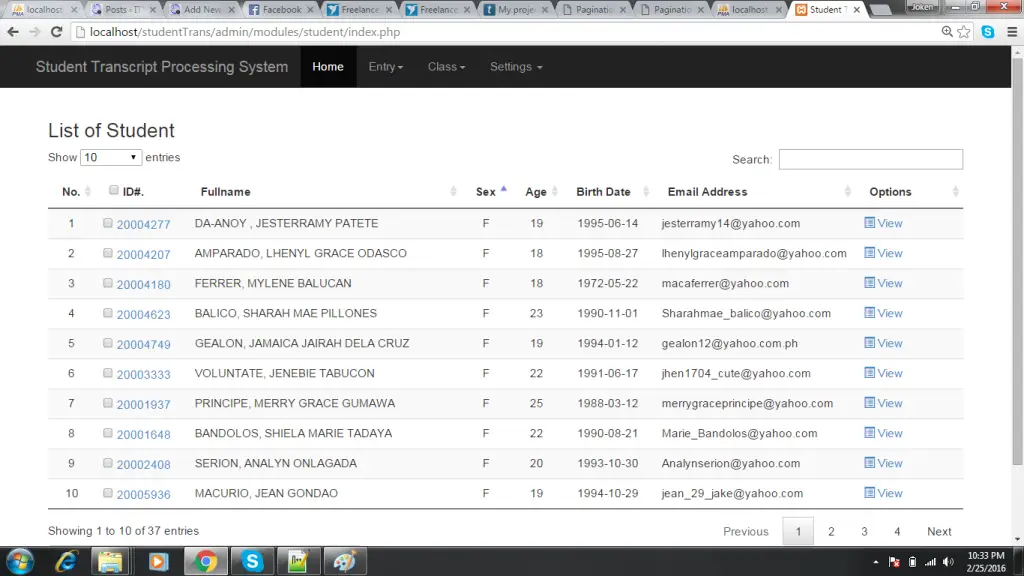The image size is (1024, 576).
Task: Expand the Entry dropdown menu
Action: [385, 67]
